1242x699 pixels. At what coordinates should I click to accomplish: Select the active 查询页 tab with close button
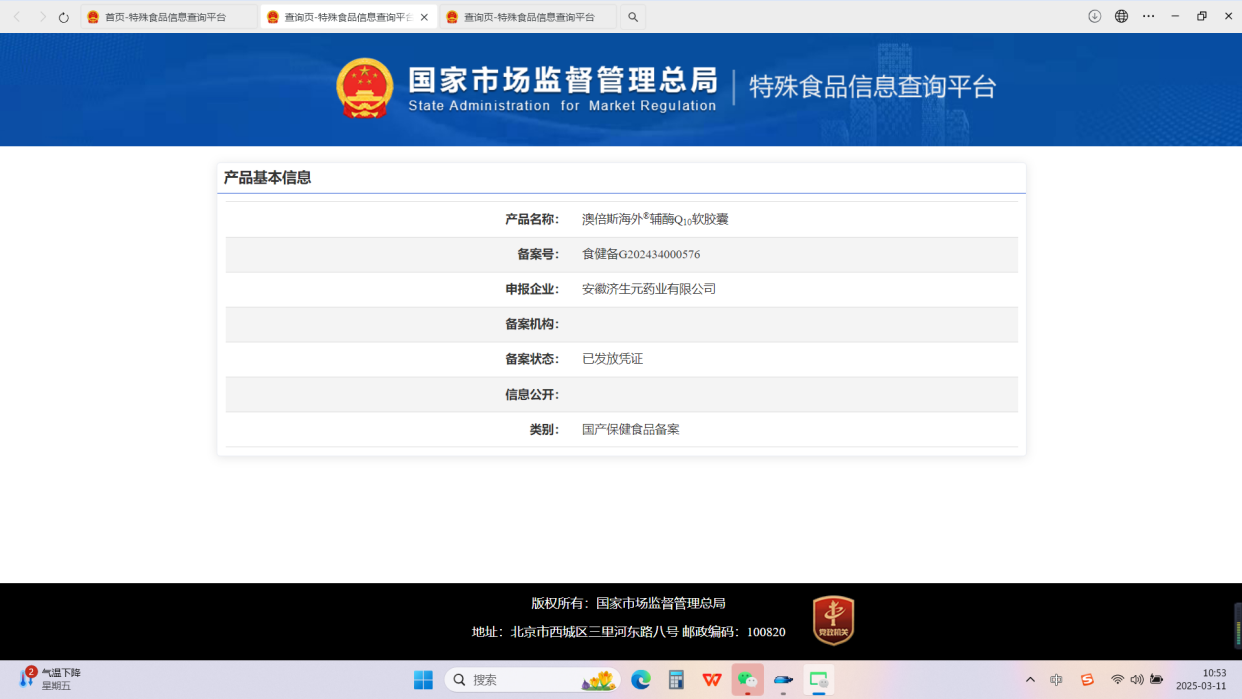click(348, 17)
